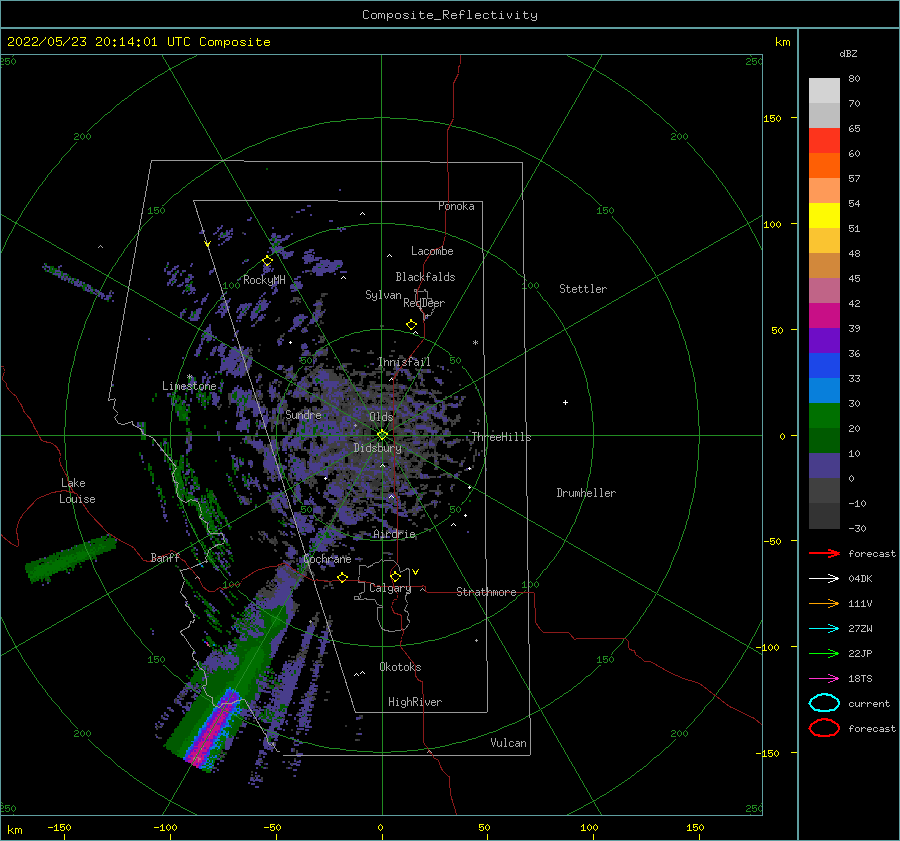Click the asterisk marker east of Innisfail
Image resolution: width=900 pixels, height=841 pixels.
pyautogui.click(x=475, y=343)
